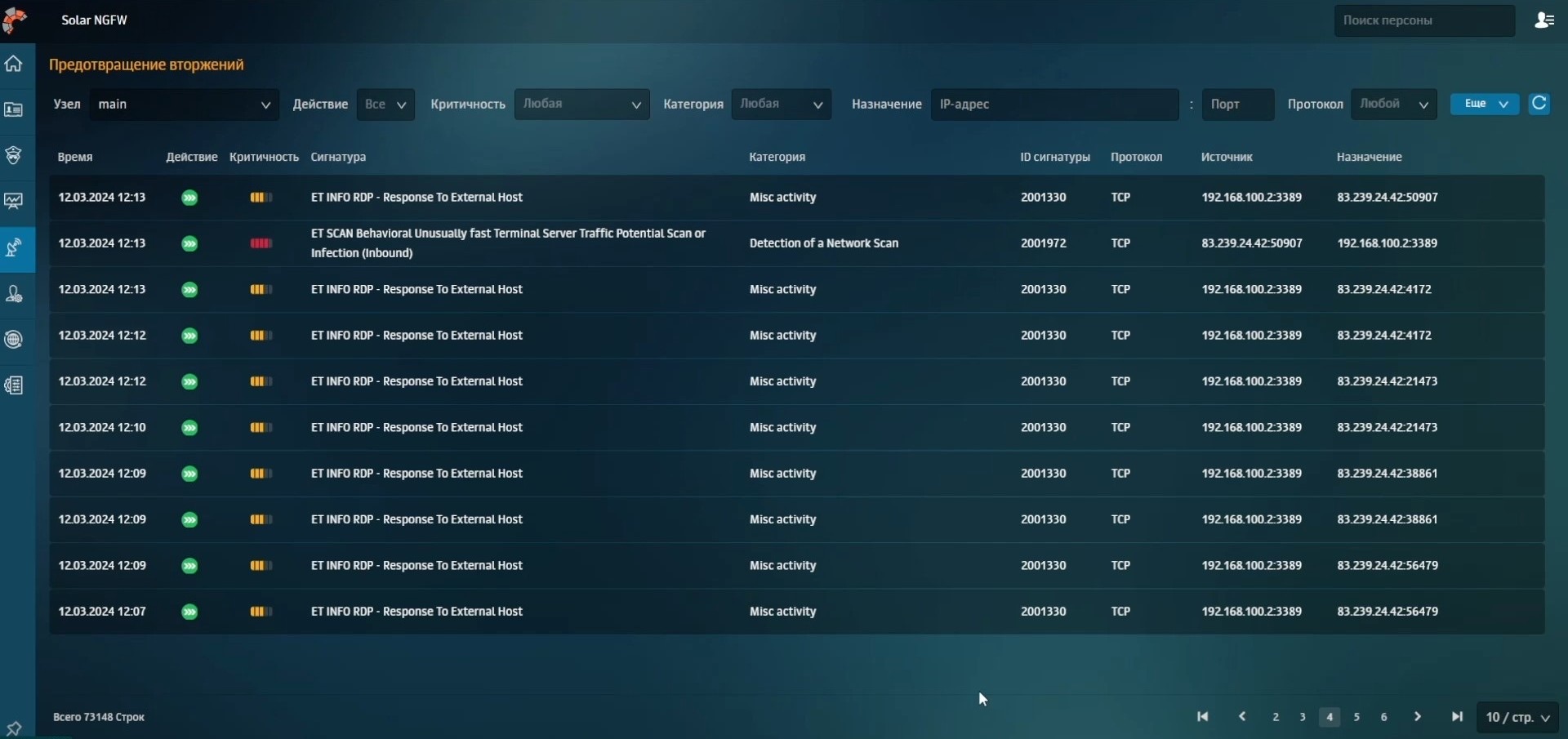Open the user profile icon top right

[1543, 20]
